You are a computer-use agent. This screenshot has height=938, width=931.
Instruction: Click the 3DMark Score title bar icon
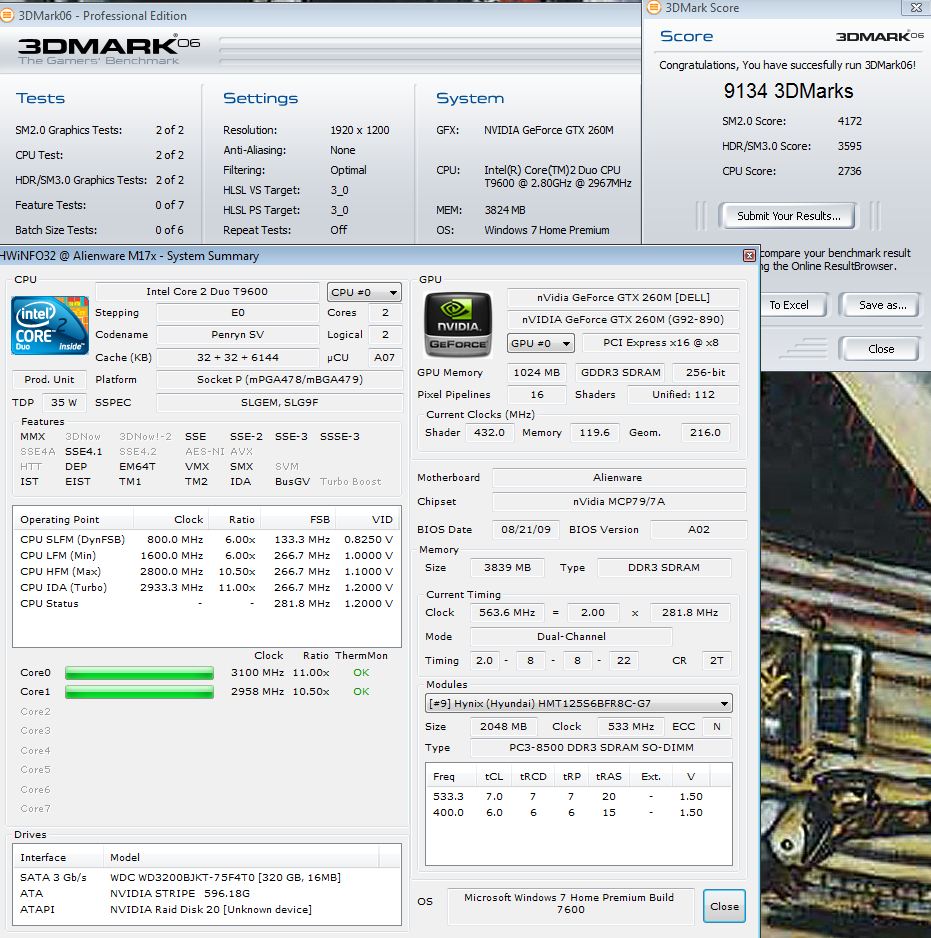tap(654, 8)
